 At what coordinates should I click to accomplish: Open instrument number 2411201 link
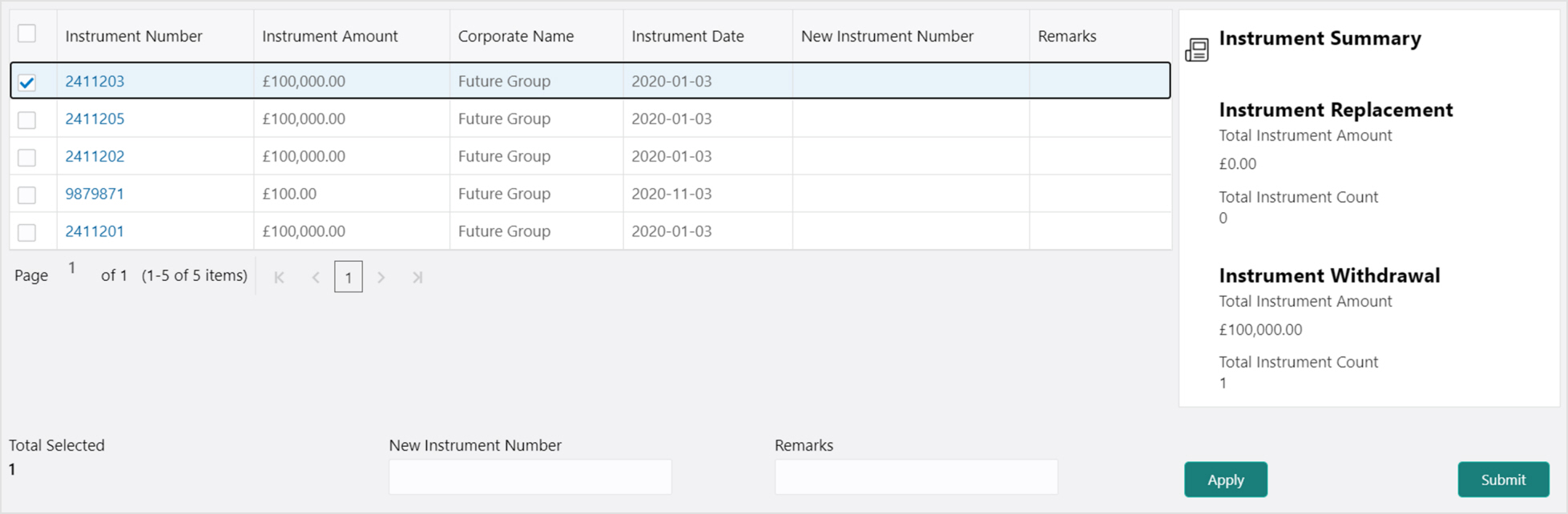pos(95,231)
